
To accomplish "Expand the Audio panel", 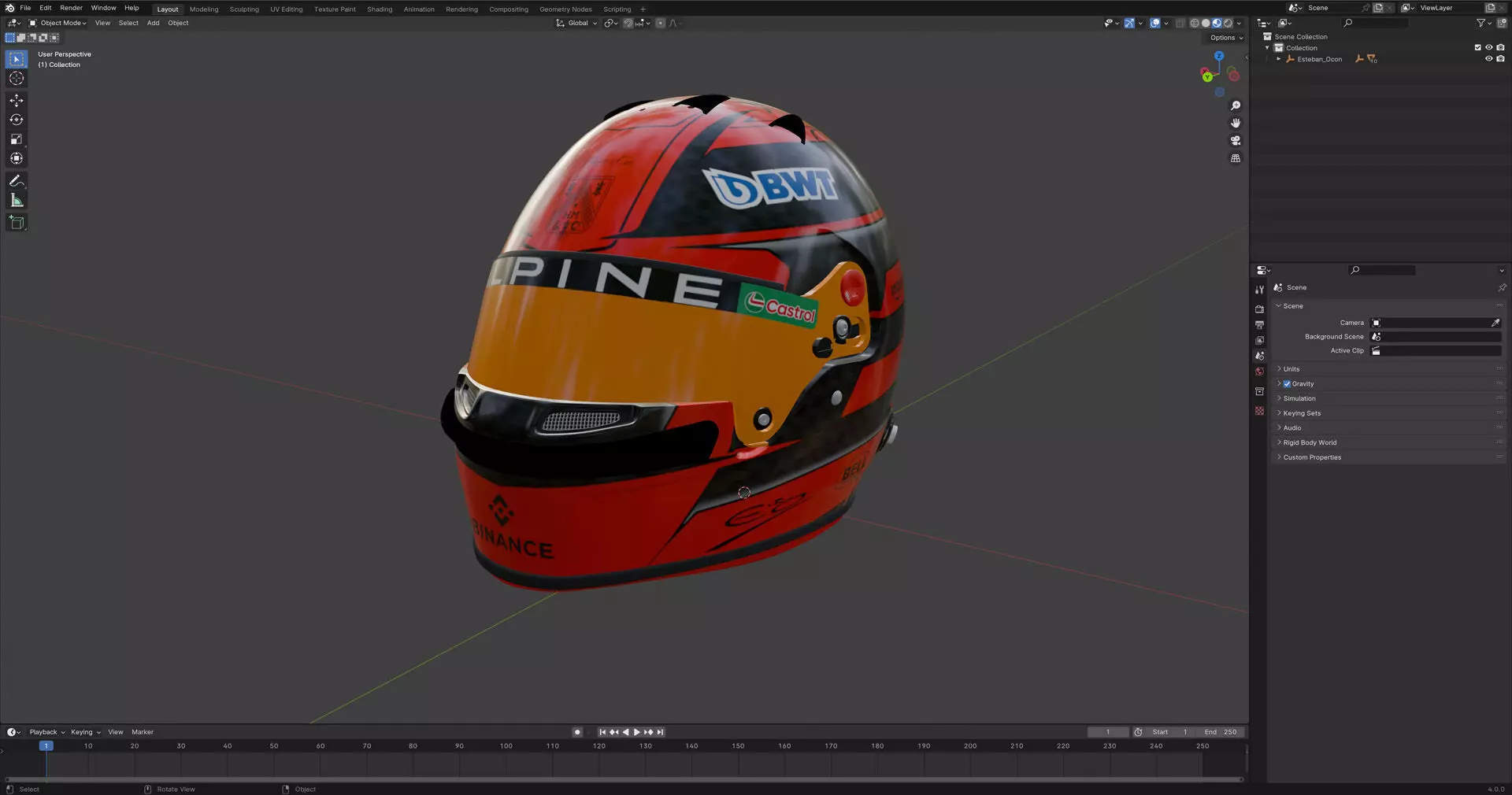I will coord(1388,428).
